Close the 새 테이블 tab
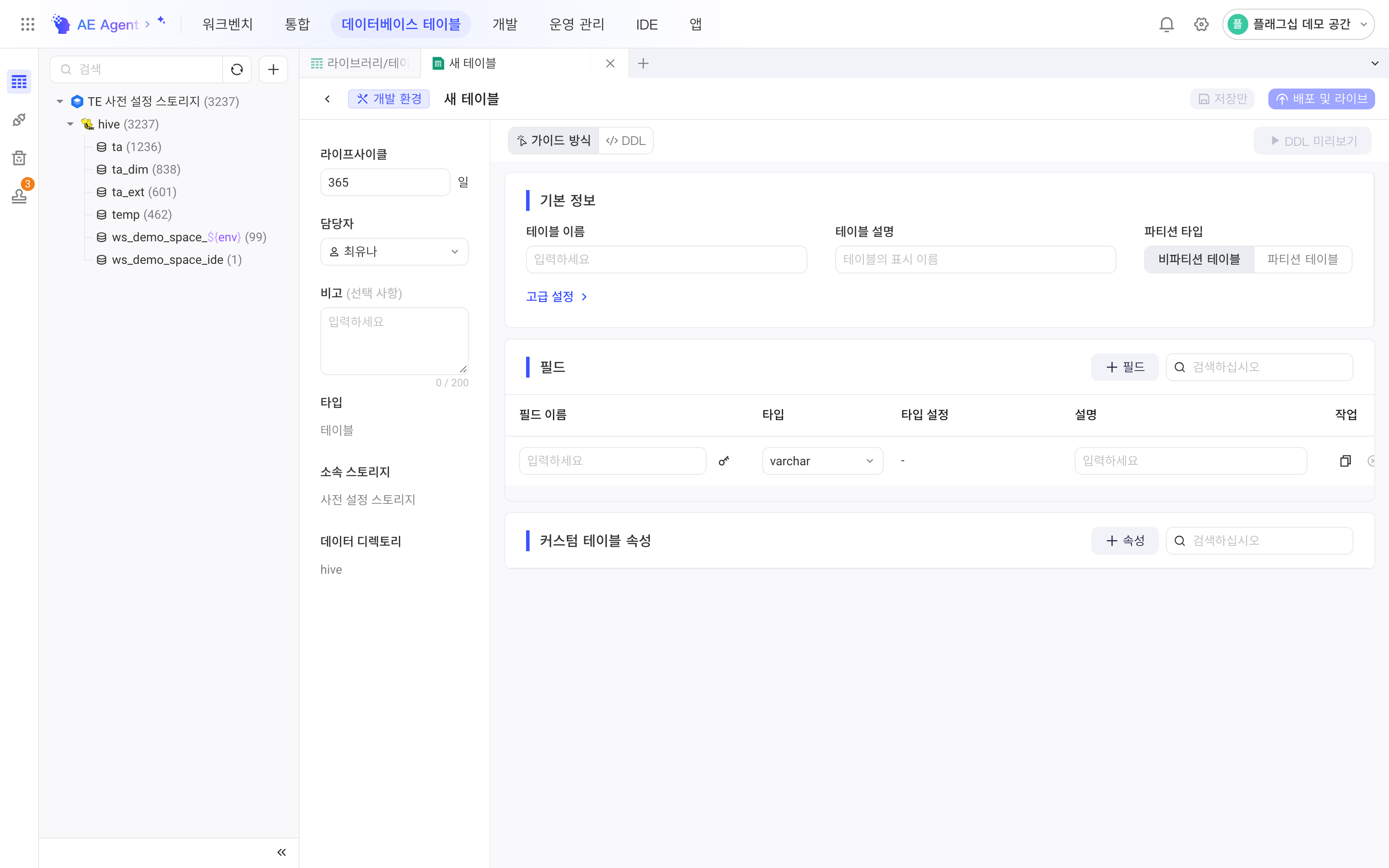Image resolution: width=1389 pixels, height=868 pixels. pos(610,64)
